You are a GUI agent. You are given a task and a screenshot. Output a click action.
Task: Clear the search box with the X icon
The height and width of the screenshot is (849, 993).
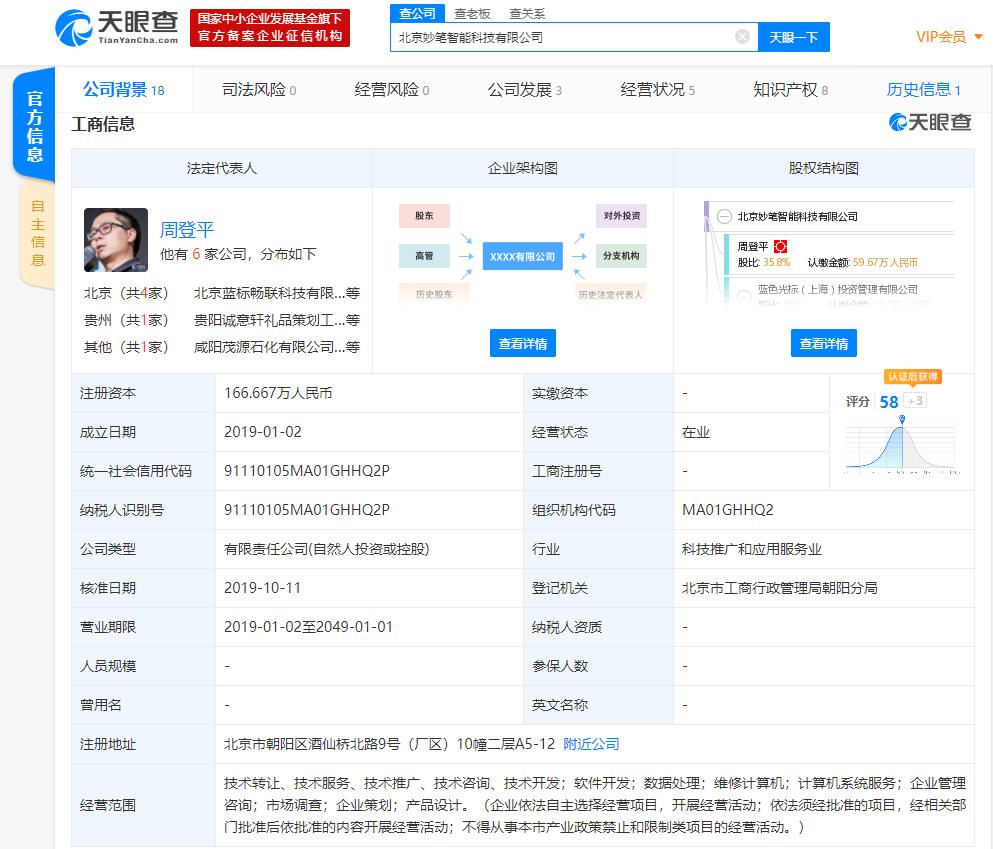click(742, 37)
